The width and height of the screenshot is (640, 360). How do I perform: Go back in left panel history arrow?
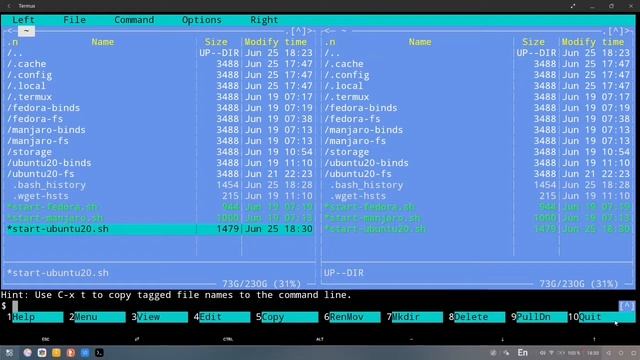pyautogui.click(x=10, y=31)
